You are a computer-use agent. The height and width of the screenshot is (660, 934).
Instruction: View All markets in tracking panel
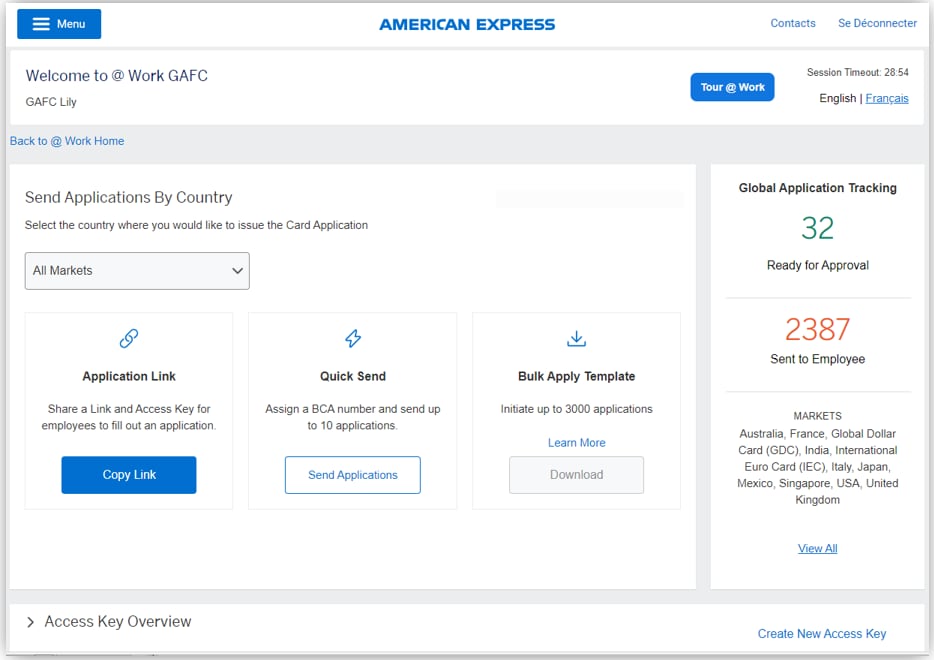pos(817,548)
